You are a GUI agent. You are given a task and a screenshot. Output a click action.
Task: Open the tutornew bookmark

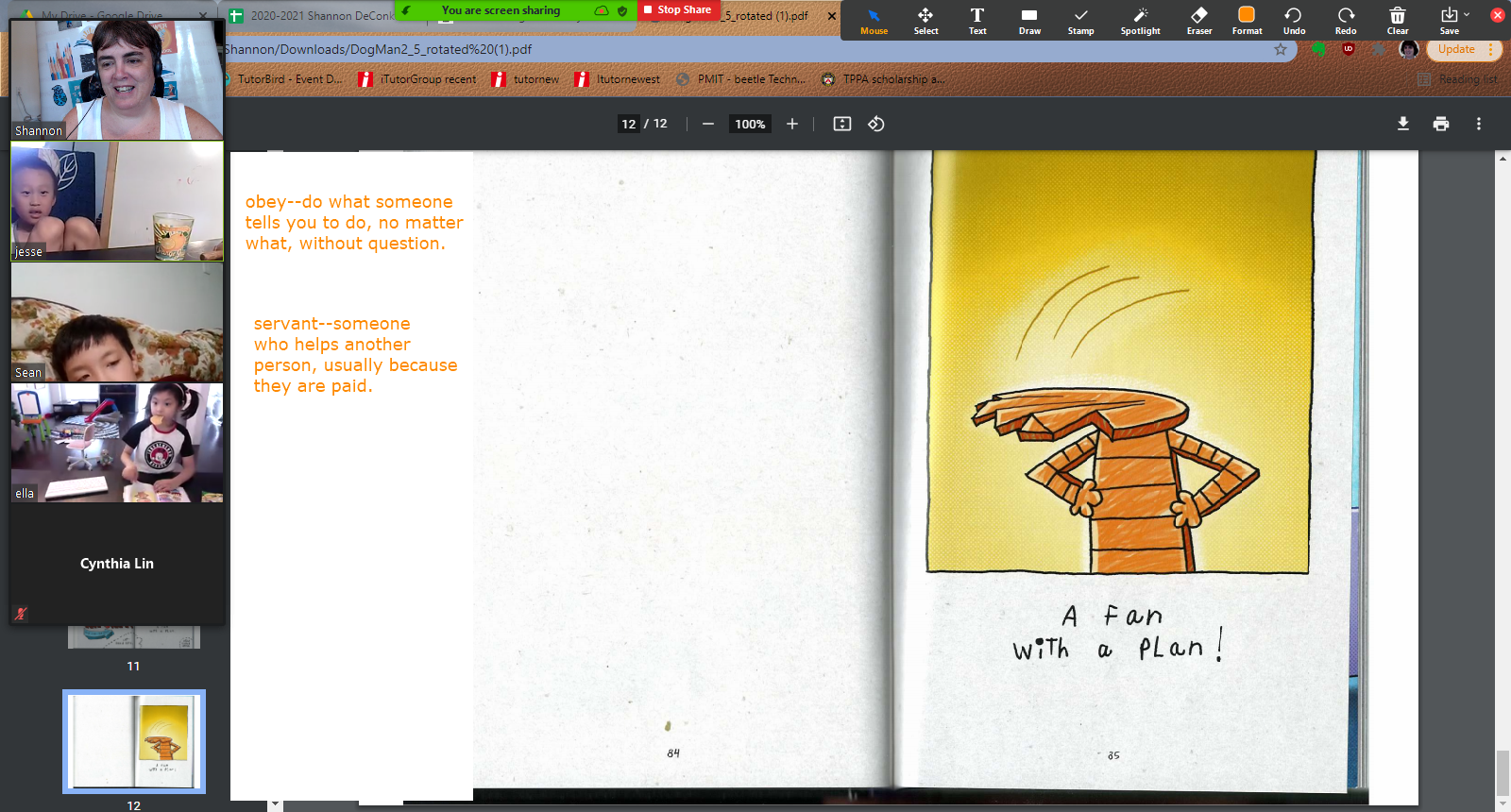[x=526, y=79]
